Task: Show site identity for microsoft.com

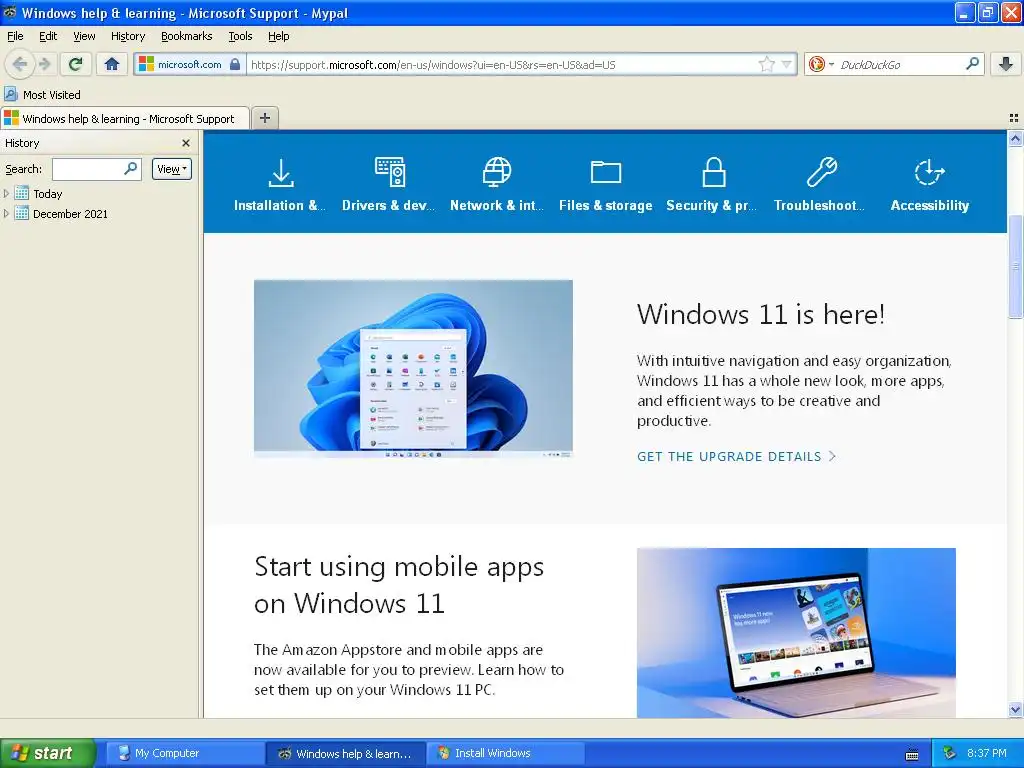Action: 189,64
